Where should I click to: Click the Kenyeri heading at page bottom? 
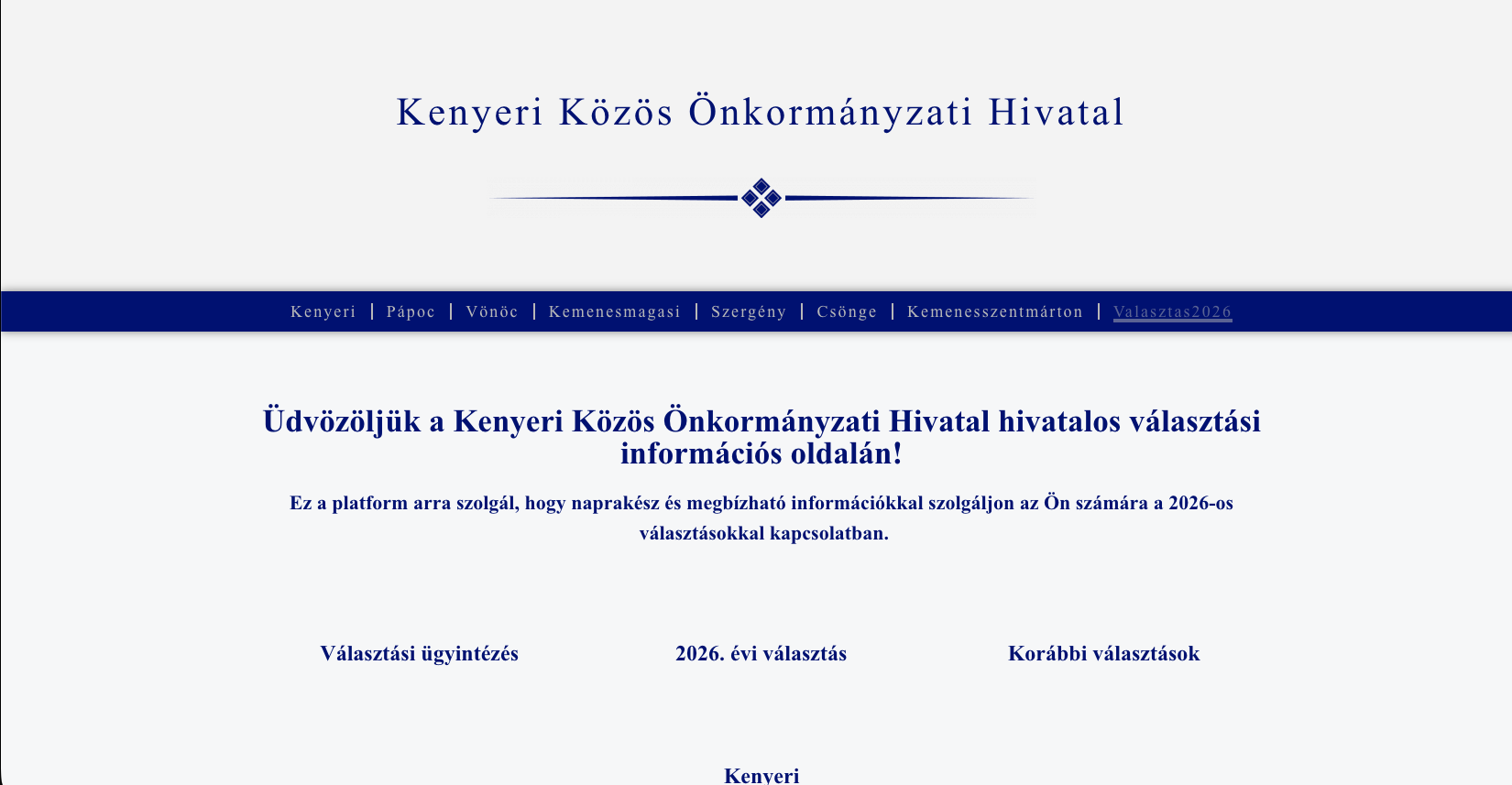tap(761, 776)
